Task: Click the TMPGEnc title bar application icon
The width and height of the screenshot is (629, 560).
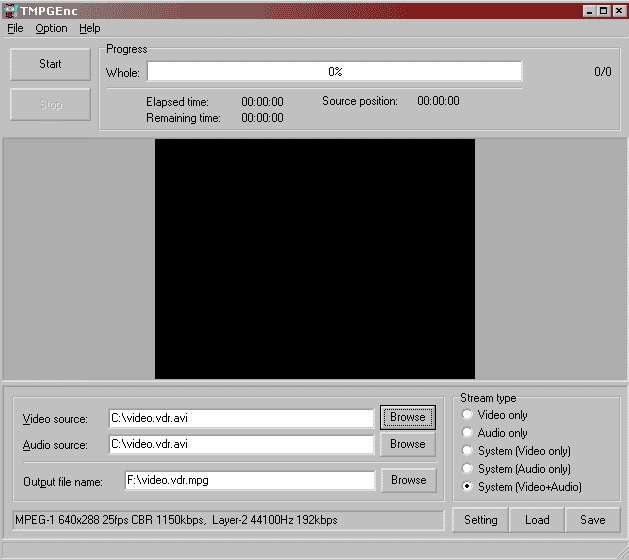Action: click(10, 11)
